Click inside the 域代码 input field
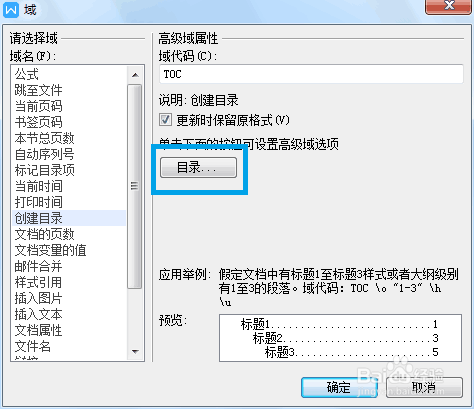The height and width of the screenshot is (409, 474). [x=311, y=74]
